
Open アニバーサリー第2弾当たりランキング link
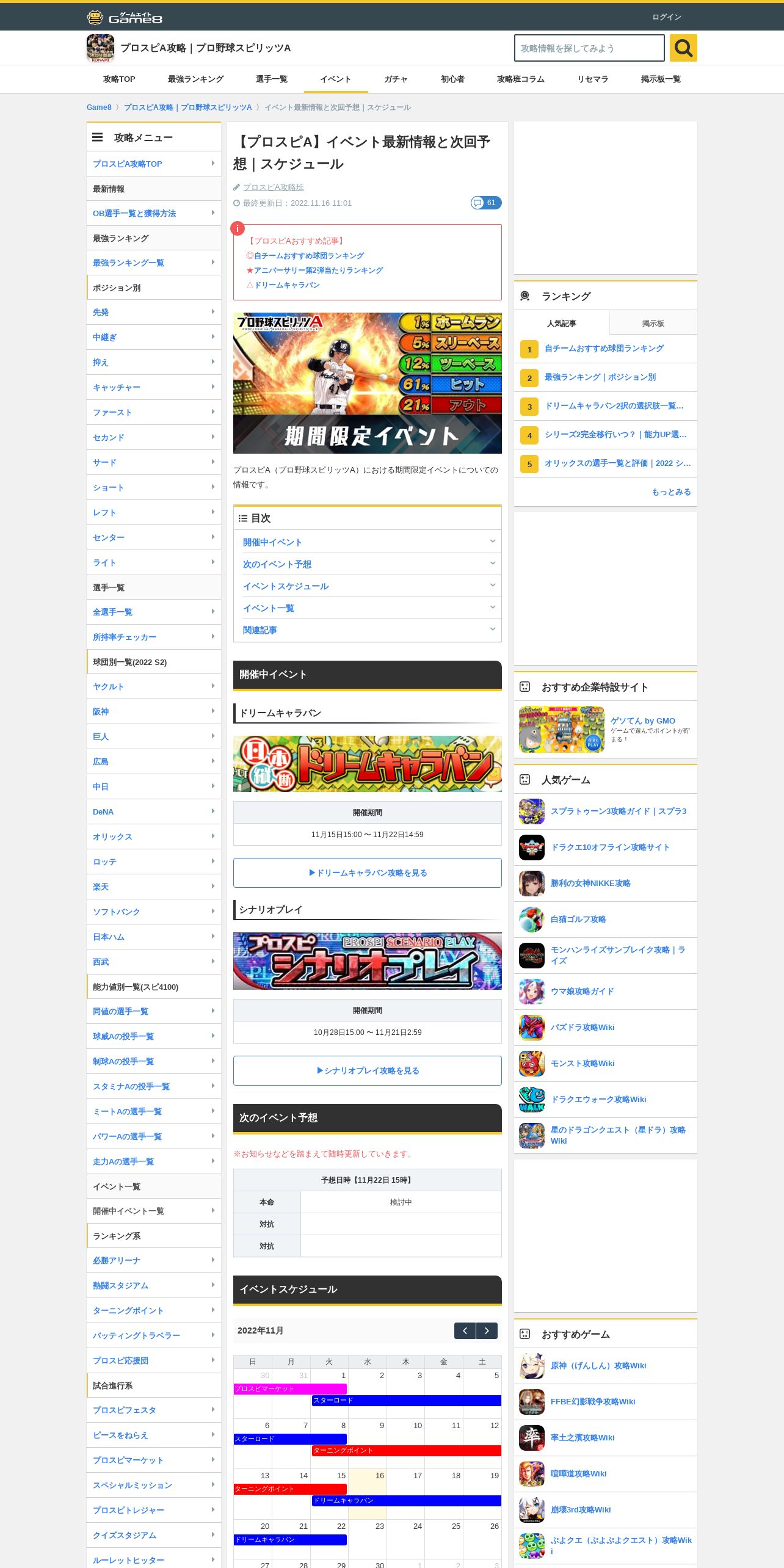[x=319, y=270]
